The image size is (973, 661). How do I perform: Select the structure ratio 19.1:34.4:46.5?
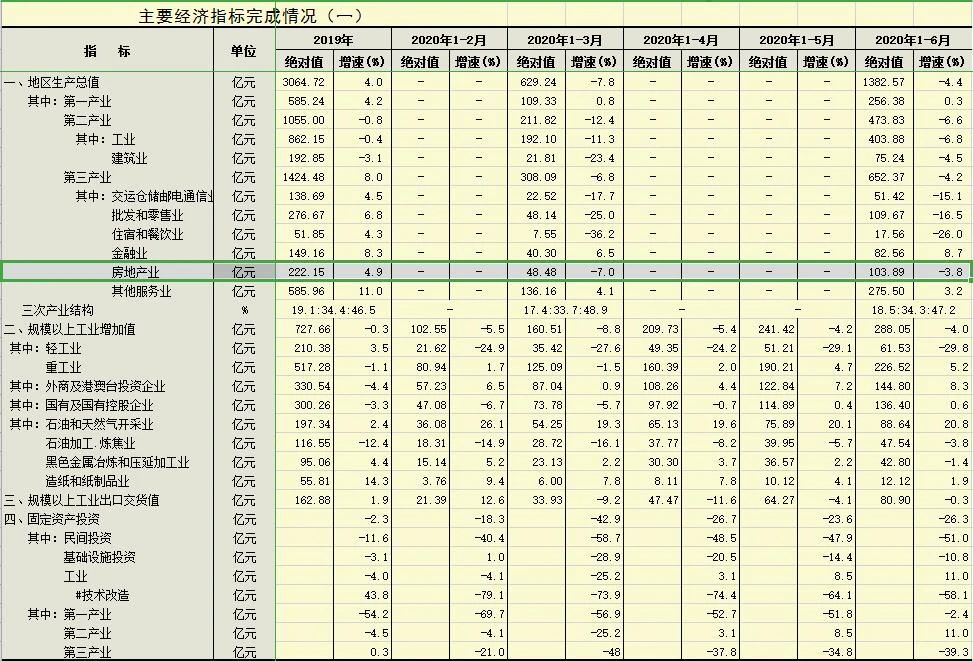pyautogui.click(x=333, y=310)
